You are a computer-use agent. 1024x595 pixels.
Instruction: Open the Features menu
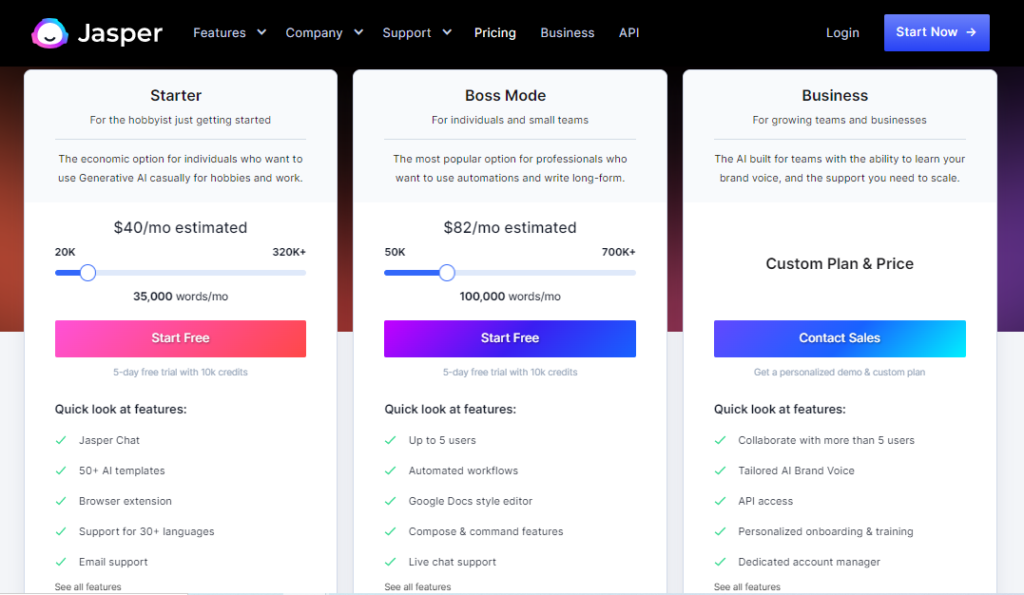[x=219, y=33]
